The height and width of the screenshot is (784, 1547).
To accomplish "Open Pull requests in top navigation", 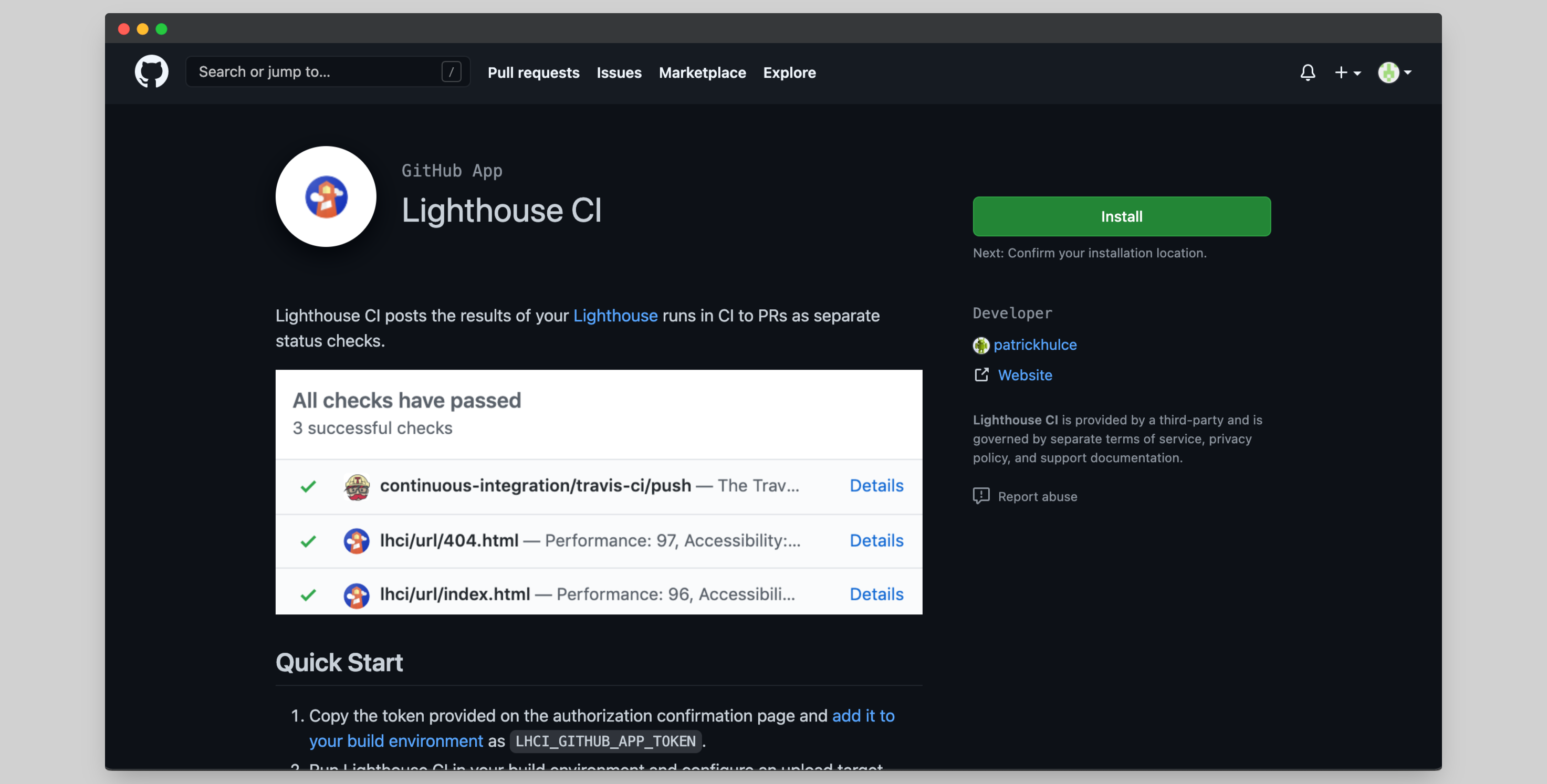I will tap(534, 72).
